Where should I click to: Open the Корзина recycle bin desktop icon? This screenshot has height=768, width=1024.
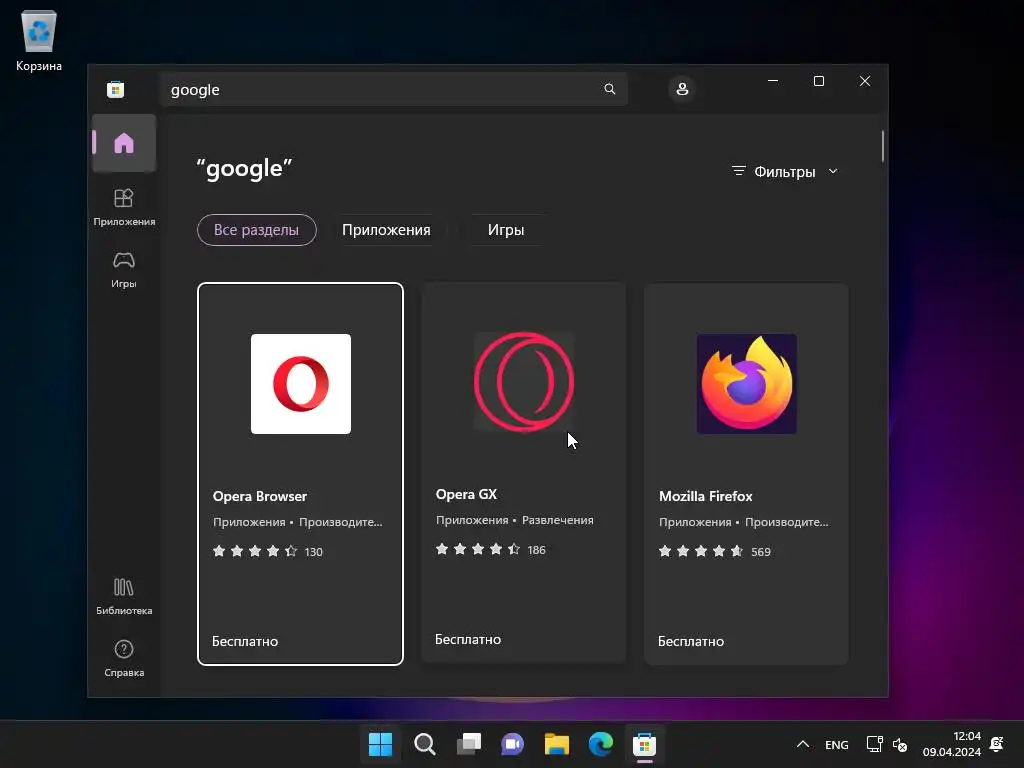39,40
